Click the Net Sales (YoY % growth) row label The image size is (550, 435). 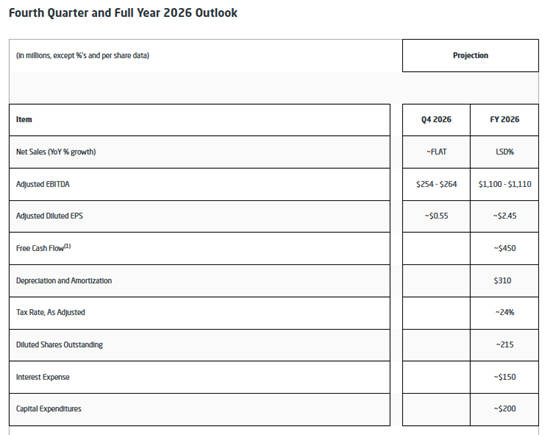(x=56, y=152)
